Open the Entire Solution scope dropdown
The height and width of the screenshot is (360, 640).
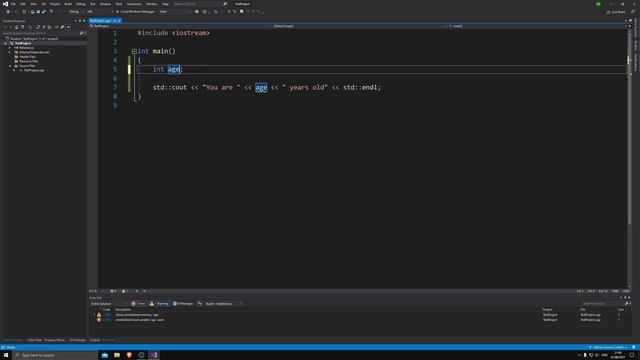[109, 304]
